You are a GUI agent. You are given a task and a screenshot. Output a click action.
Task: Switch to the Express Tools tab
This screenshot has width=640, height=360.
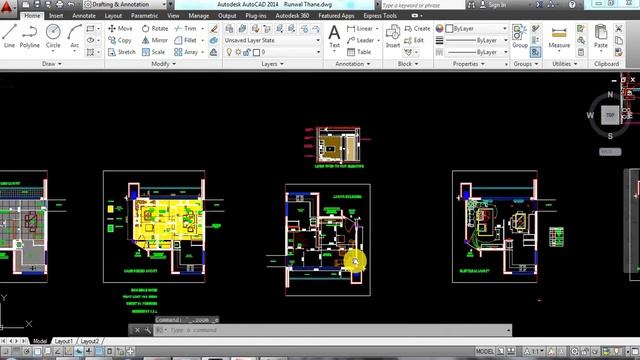380,16
